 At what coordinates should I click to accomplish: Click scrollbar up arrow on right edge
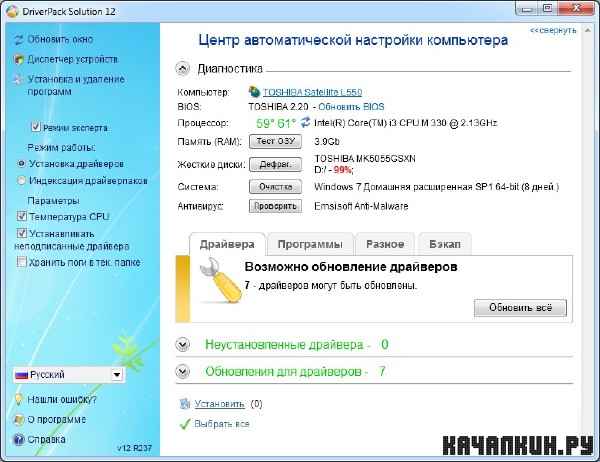tap(588, 30)
